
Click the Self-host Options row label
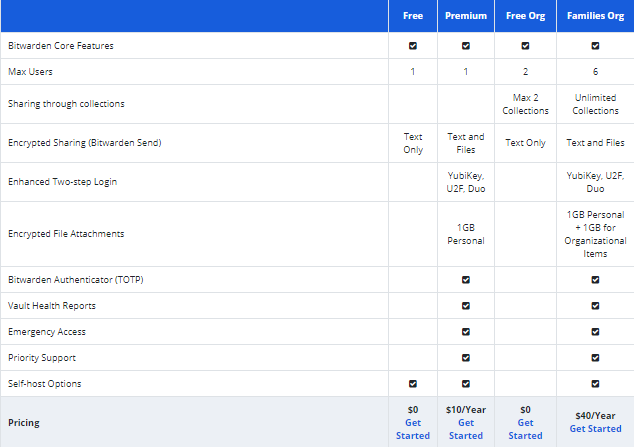(x=44, y=384)
